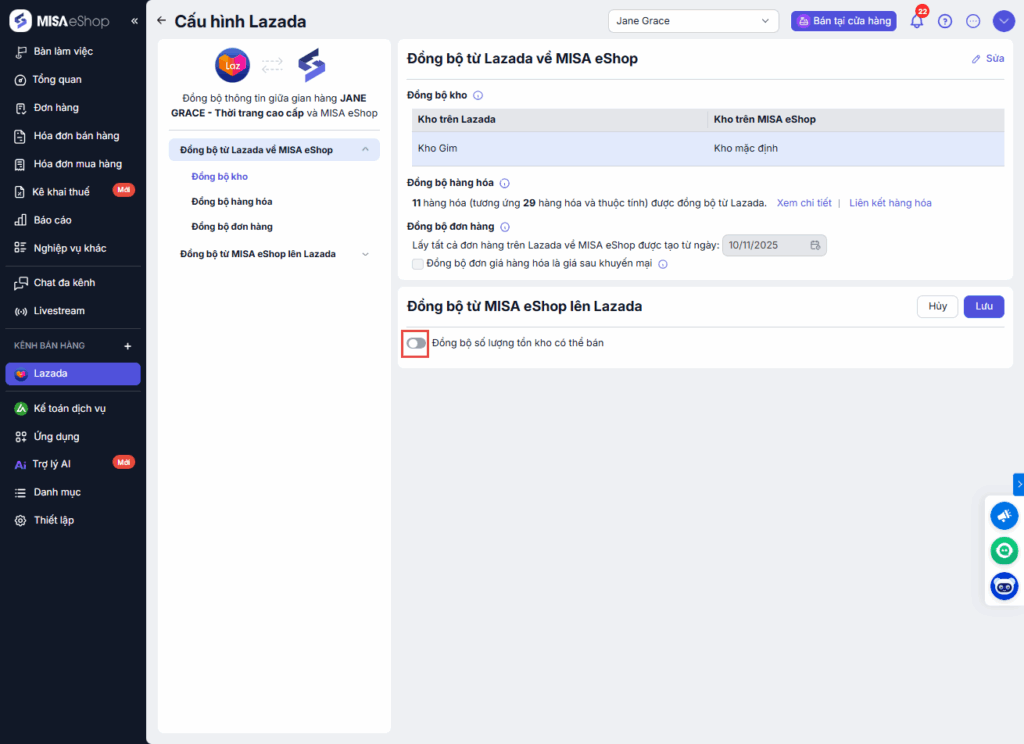Collapse the sidebar with double-chevron icon
Screen dimensions: 1024x744
pyautogui.click(x=135, y=21)
